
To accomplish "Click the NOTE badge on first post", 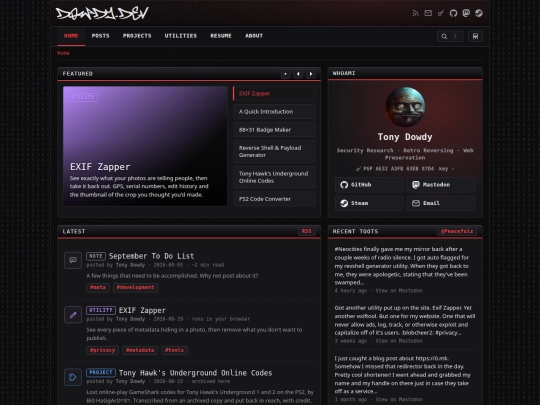I will [96, 256].
